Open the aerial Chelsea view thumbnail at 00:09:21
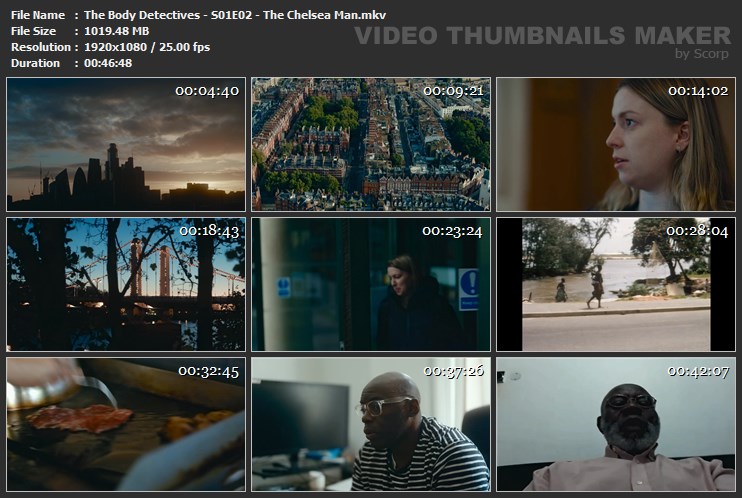This screenshot has width=742, height=498. [371, 144]
